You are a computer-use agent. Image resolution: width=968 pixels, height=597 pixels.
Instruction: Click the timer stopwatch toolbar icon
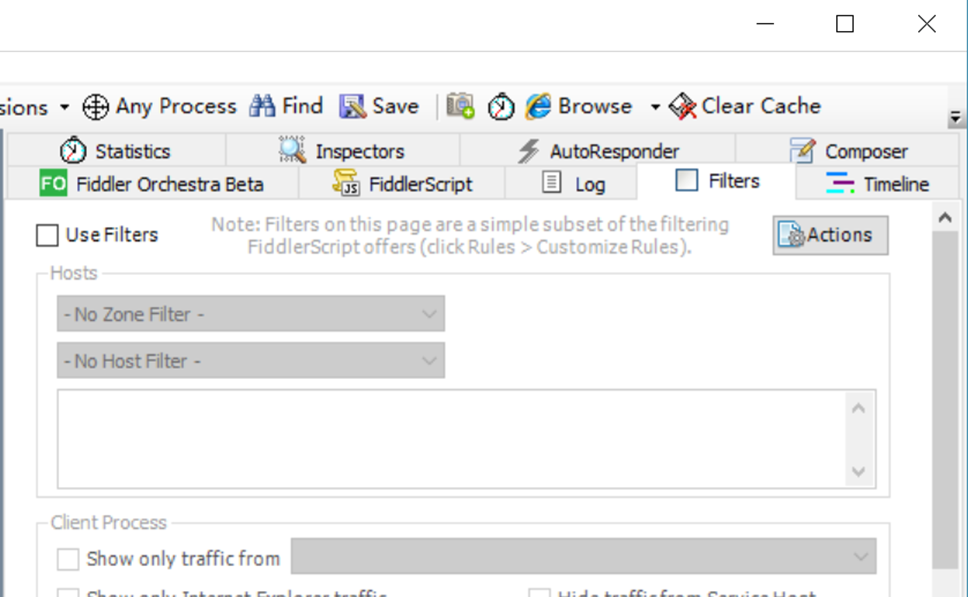coord(501,106)
